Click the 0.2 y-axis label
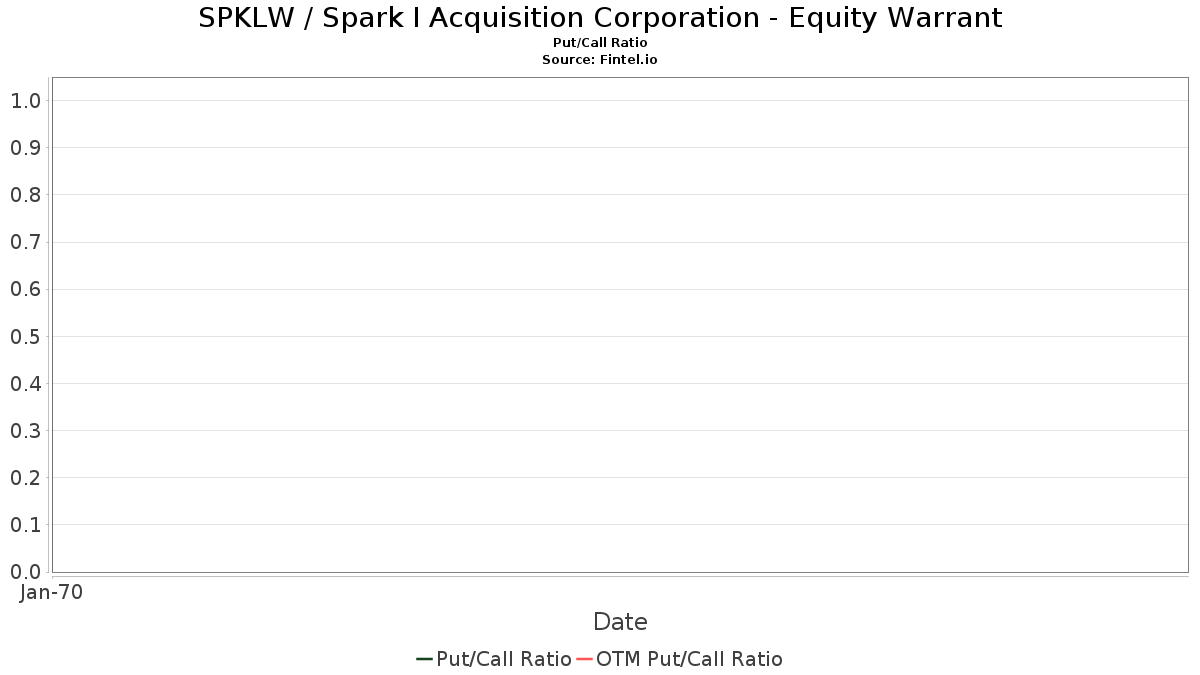 point(26,478)
